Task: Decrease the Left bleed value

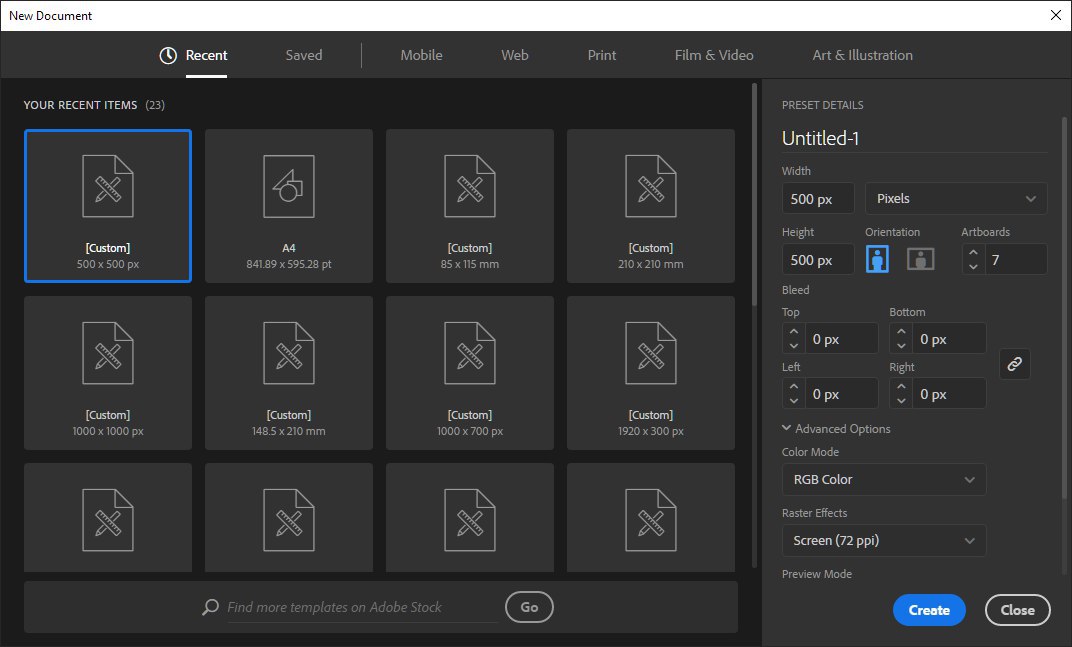Action: [793, 401]
